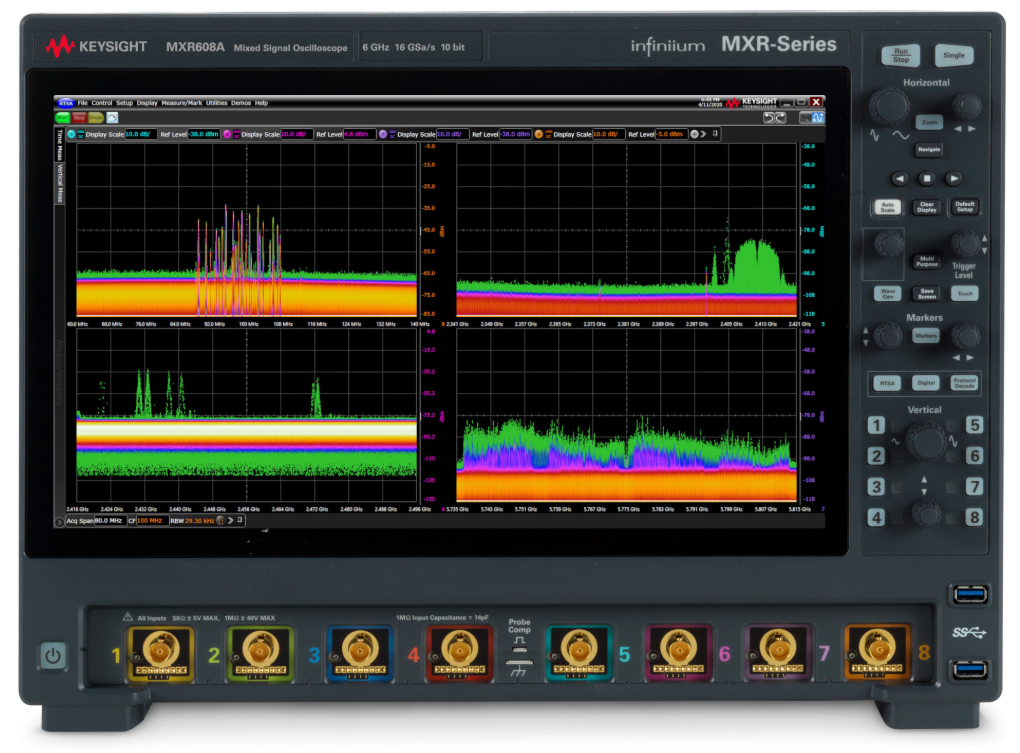Tap the front-panel Run/Stop key
The image size is (1020, 753).
(x=901, y=55)
